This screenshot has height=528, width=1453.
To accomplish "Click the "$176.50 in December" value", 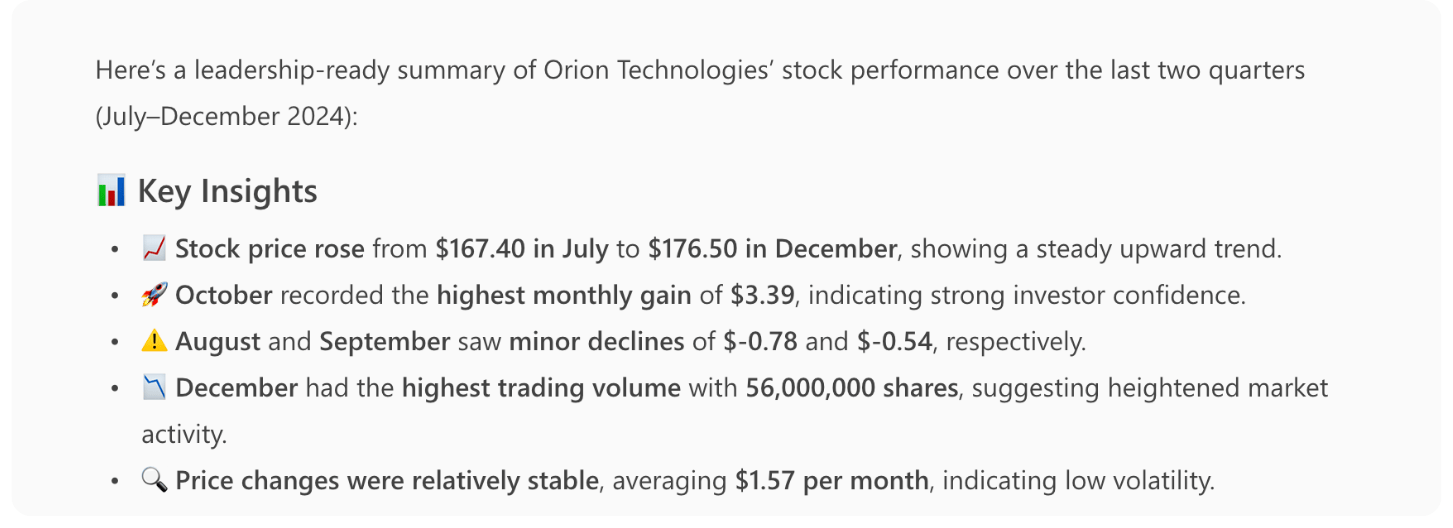I will (x=772, y=249).
